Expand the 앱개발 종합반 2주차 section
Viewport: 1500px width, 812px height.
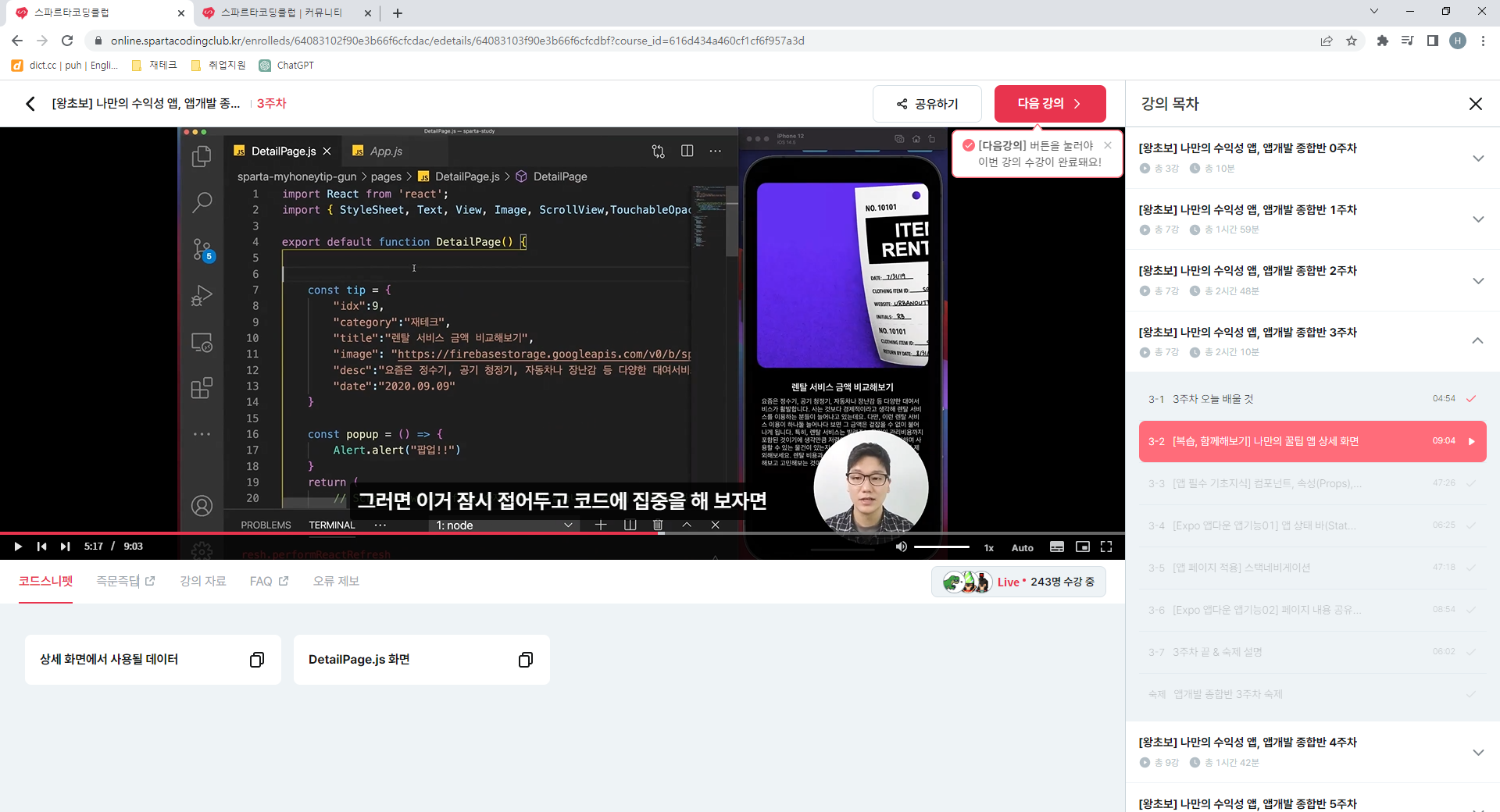(x=1477, y=280)
